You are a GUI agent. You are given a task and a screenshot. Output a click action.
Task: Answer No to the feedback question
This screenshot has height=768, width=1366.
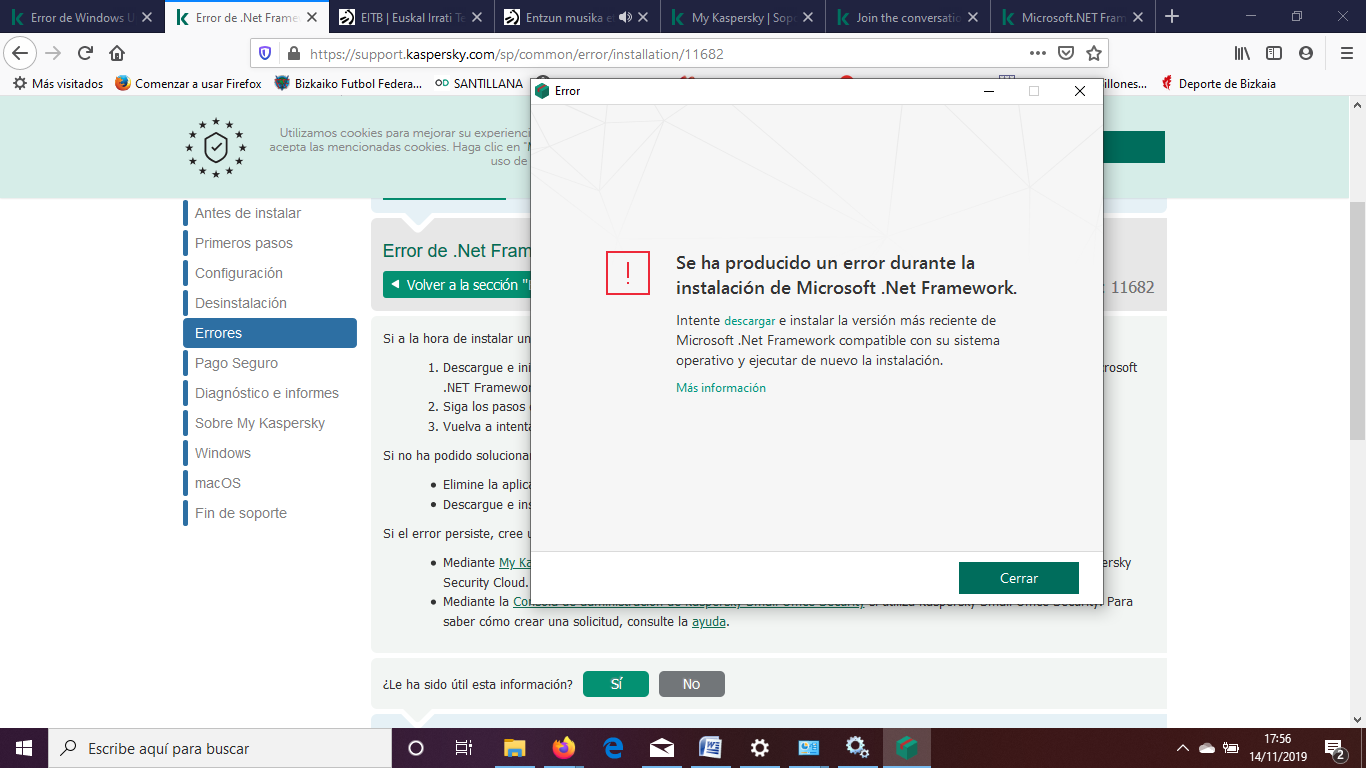pyautogui.click(x=692, y=684)
